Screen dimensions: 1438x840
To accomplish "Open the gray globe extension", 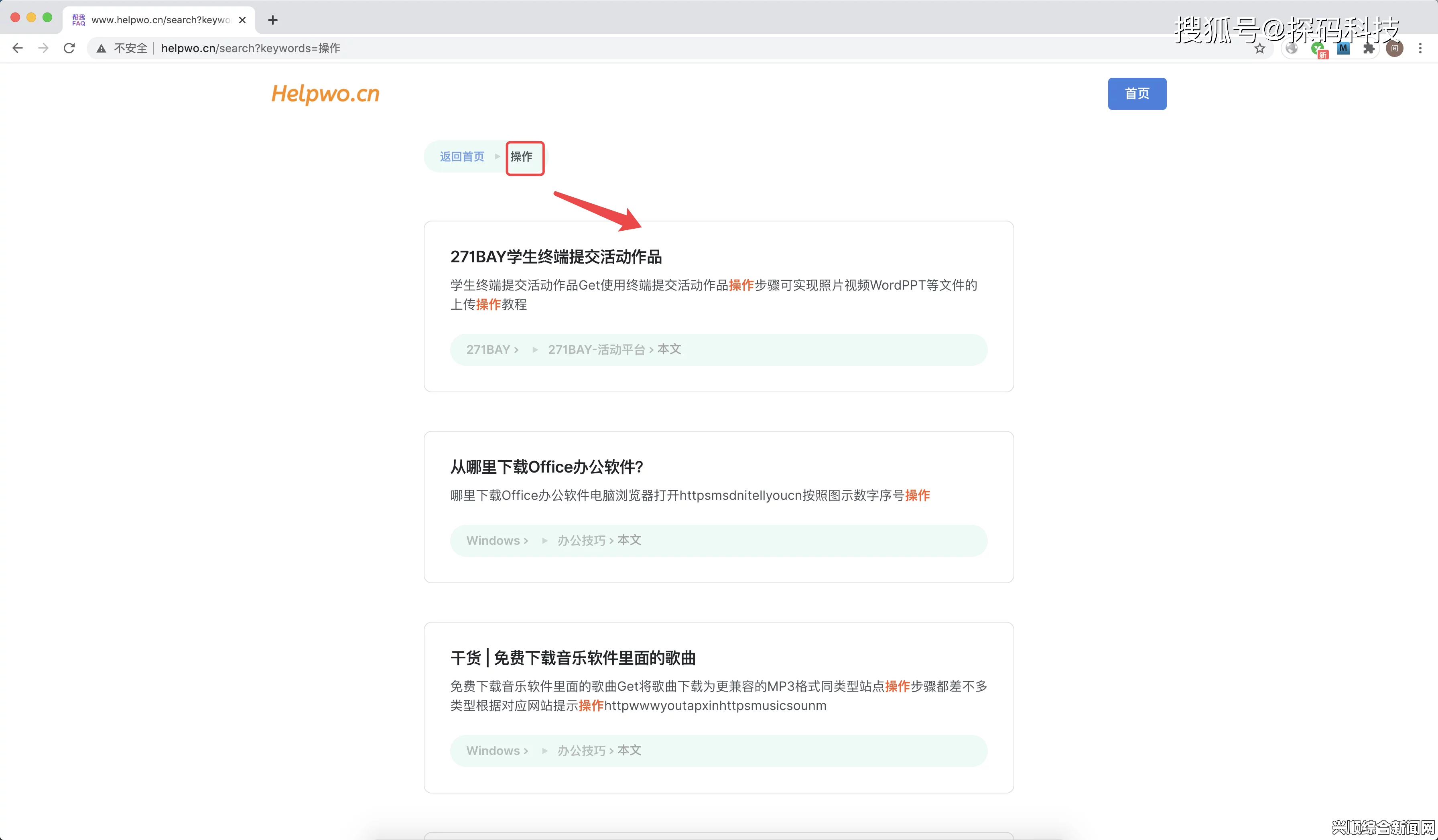I will (1292, 49).
